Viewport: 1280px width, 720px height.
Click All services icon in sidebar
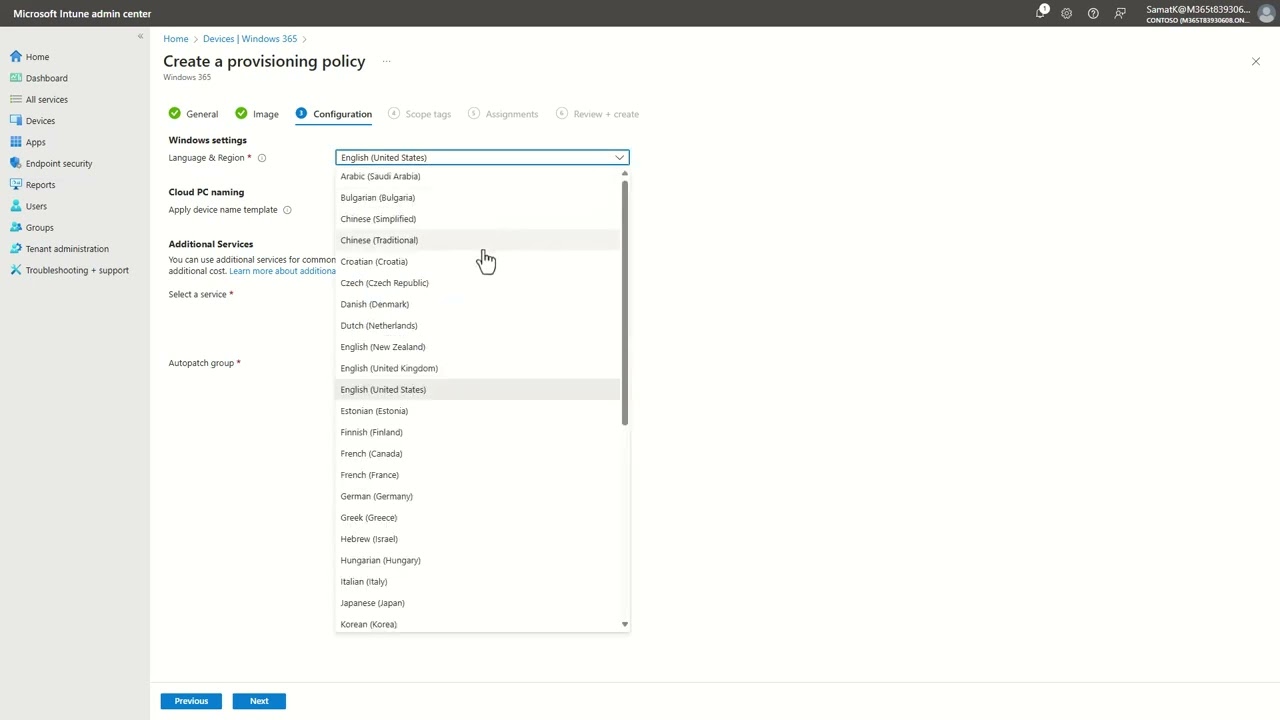click(x=16, y=99)
